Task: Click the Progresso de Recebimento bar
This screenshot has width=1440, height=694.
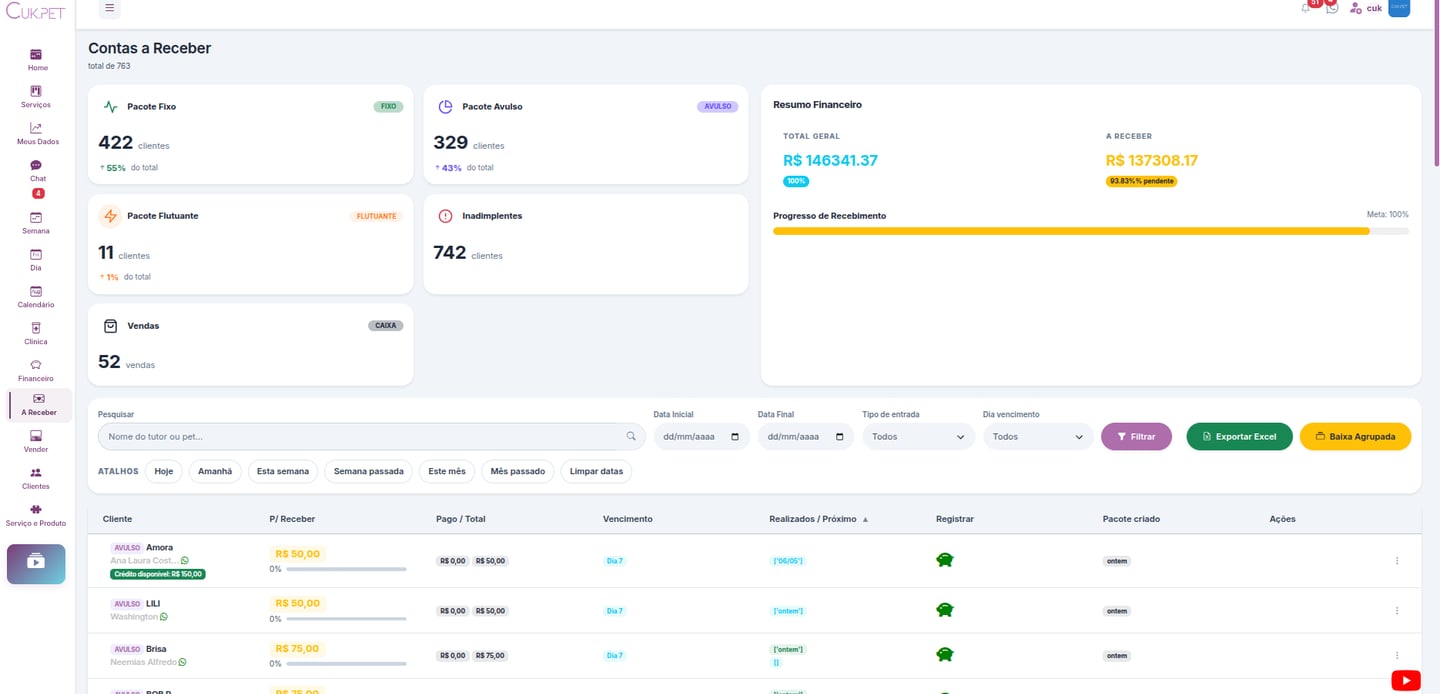Action: click(x=1091, y=231)
